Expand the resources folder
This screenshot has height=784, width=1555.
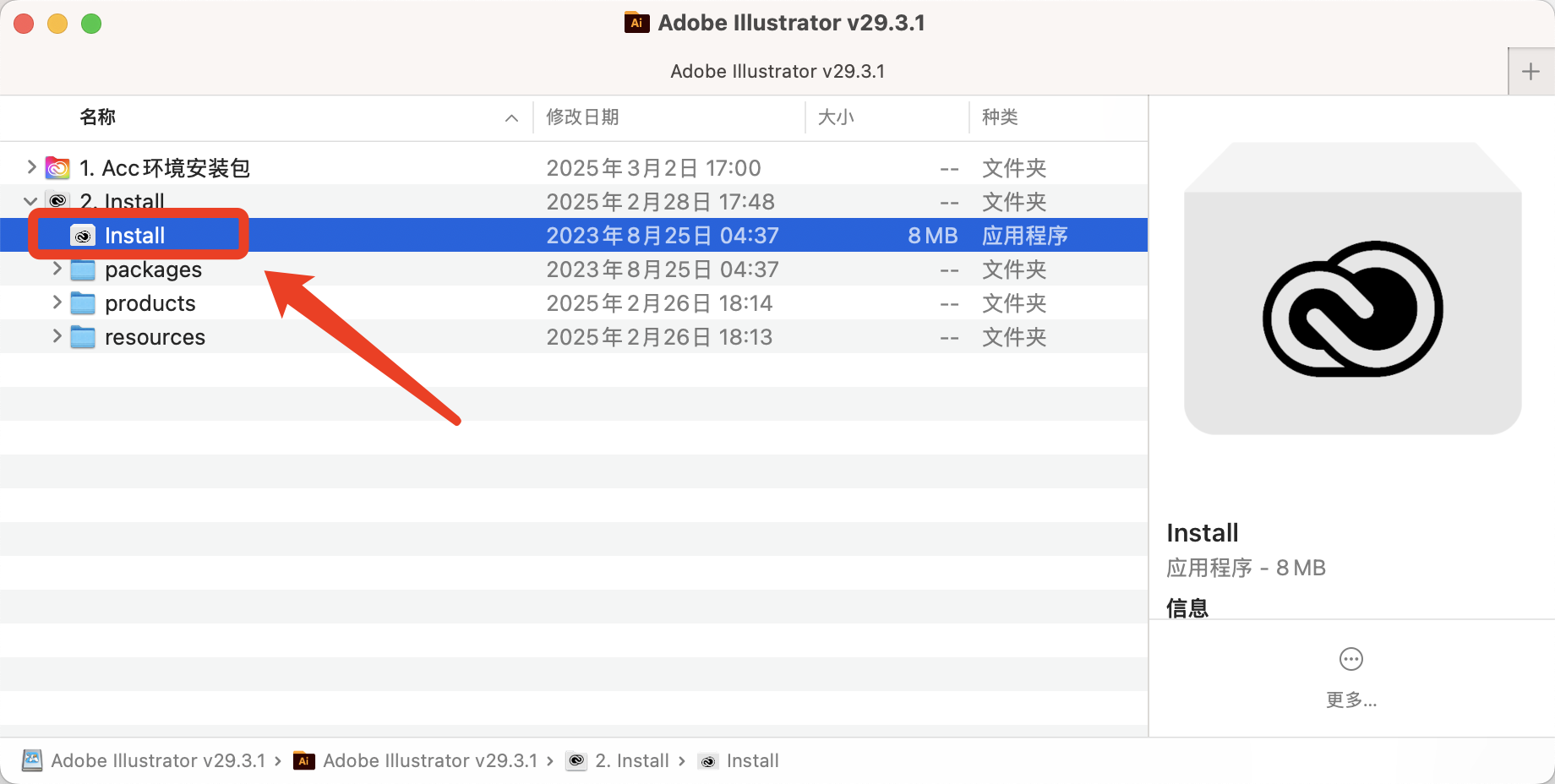pyautogui.click(x=57, y=336)
